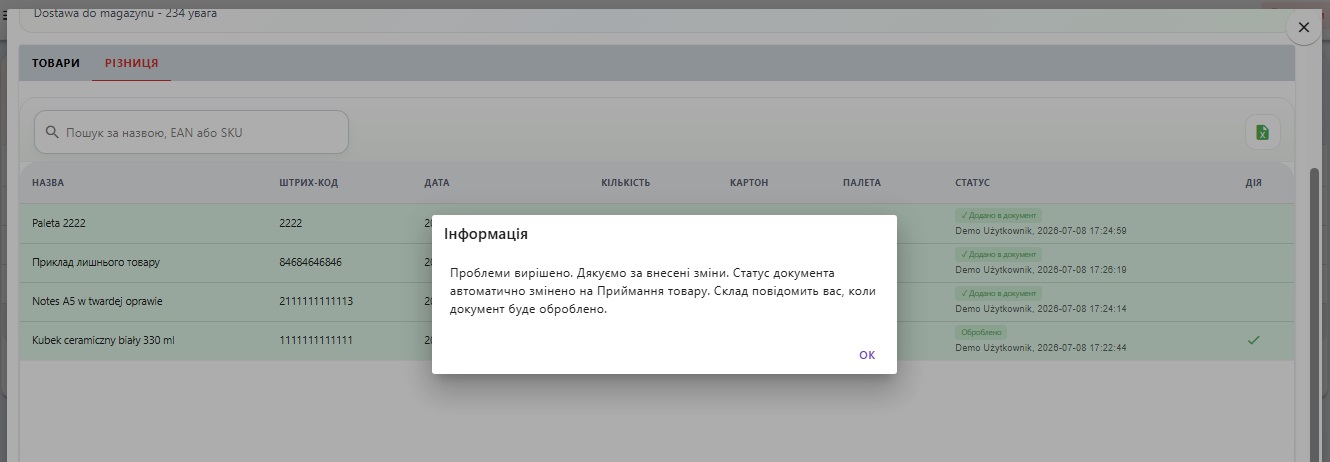The width and height of the screenshot is (1330, 462).
Task: Select Notes A5 w twardej oprawie
Action: click(x=97, y=302)
